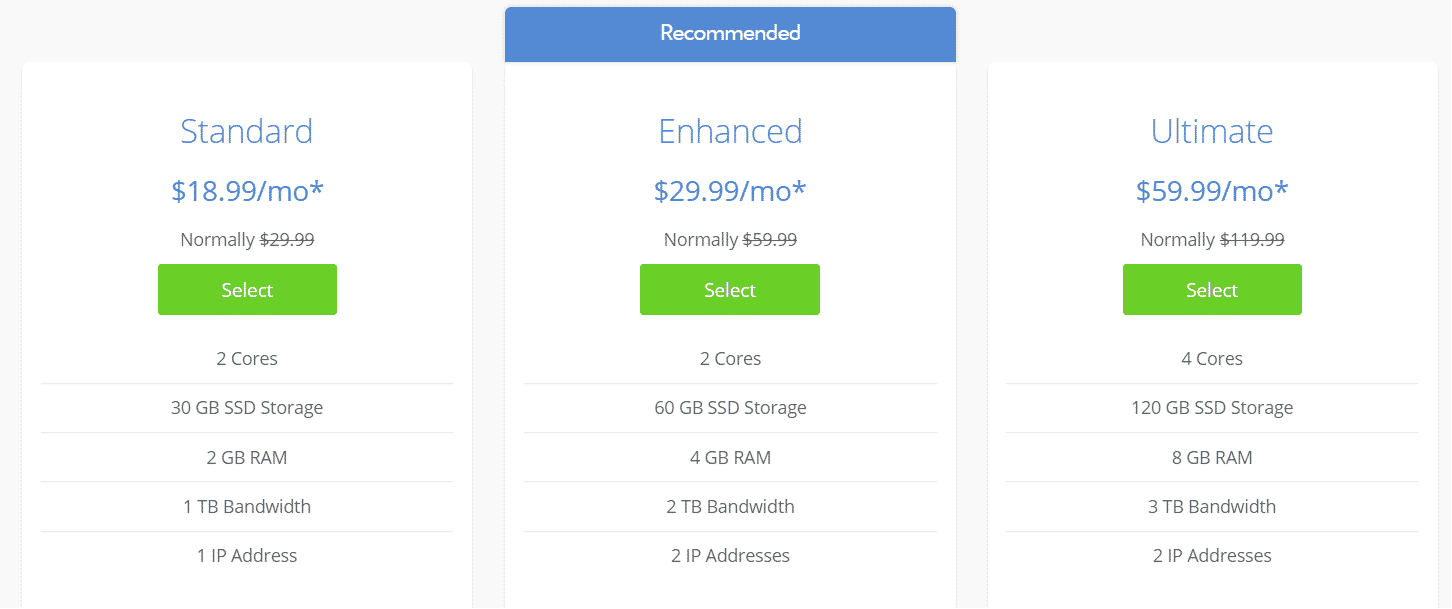This screenshot has height=609, width=1452.
Task: Click 2 IP Addresses in Ultimate plan
Action: (1212, 556)
